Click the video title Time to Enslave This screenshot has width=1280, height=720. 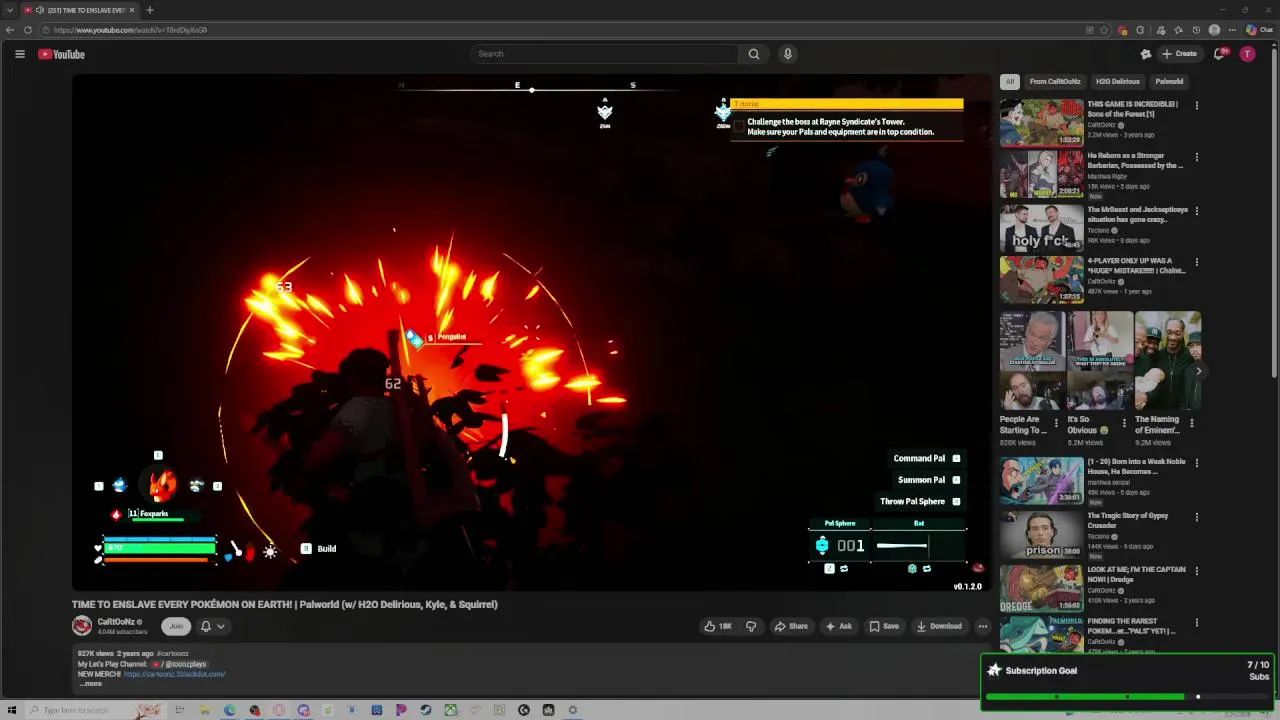pos(284,604)
